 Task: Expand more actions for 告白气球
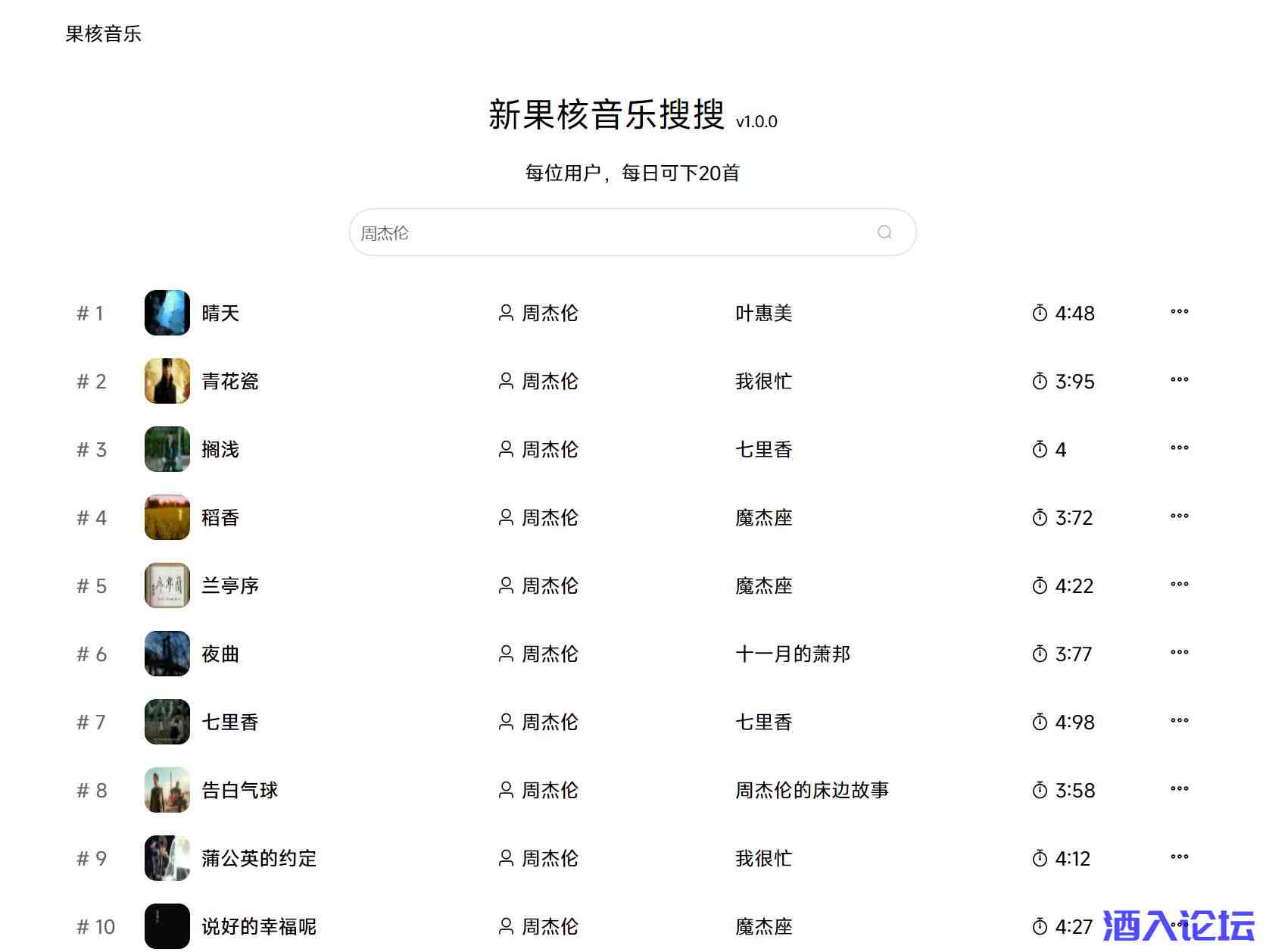click(x=1179, y=789)
